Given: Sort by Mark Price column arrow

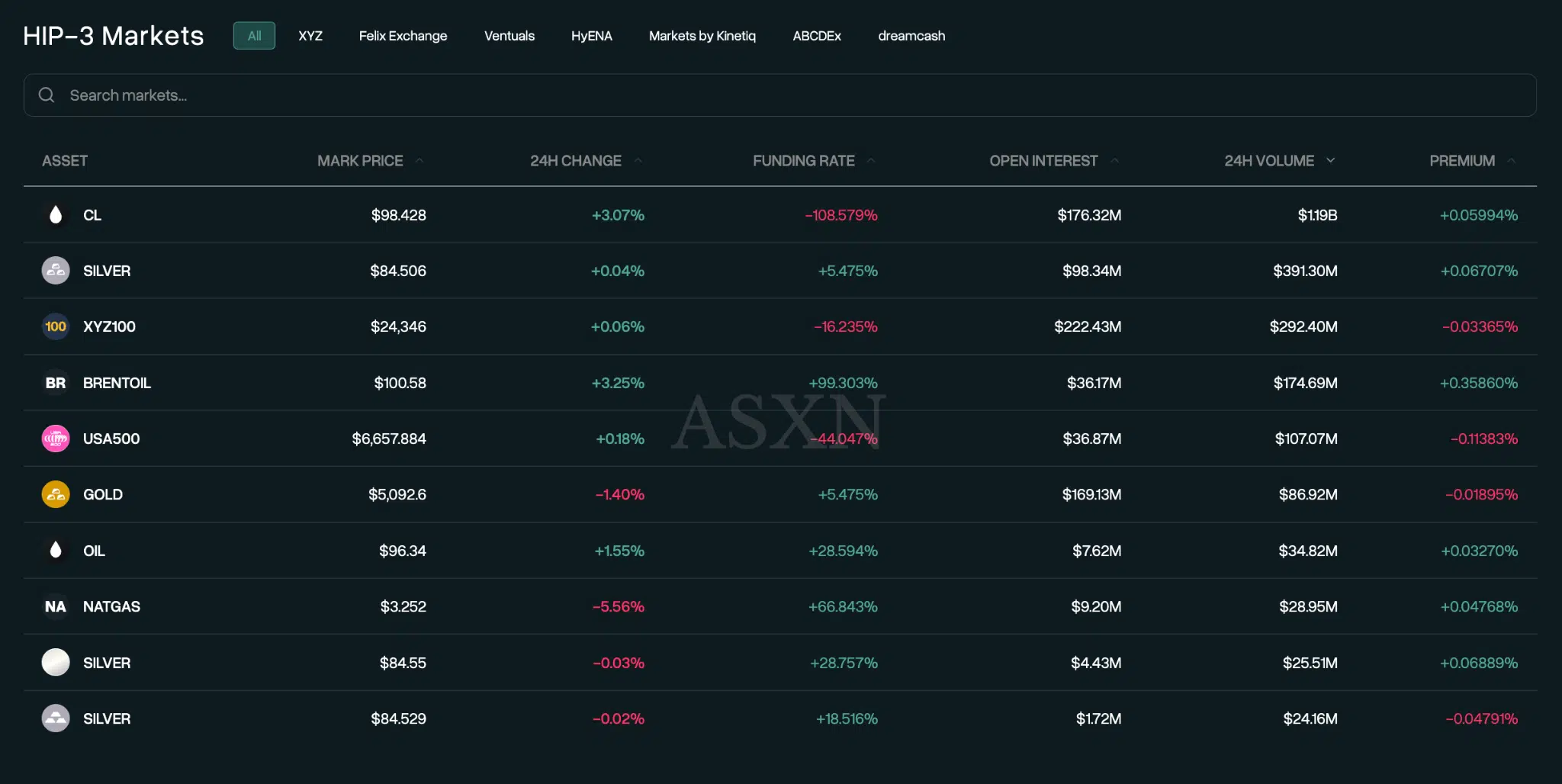Looking at the screenshot, I should click(419, 161).
